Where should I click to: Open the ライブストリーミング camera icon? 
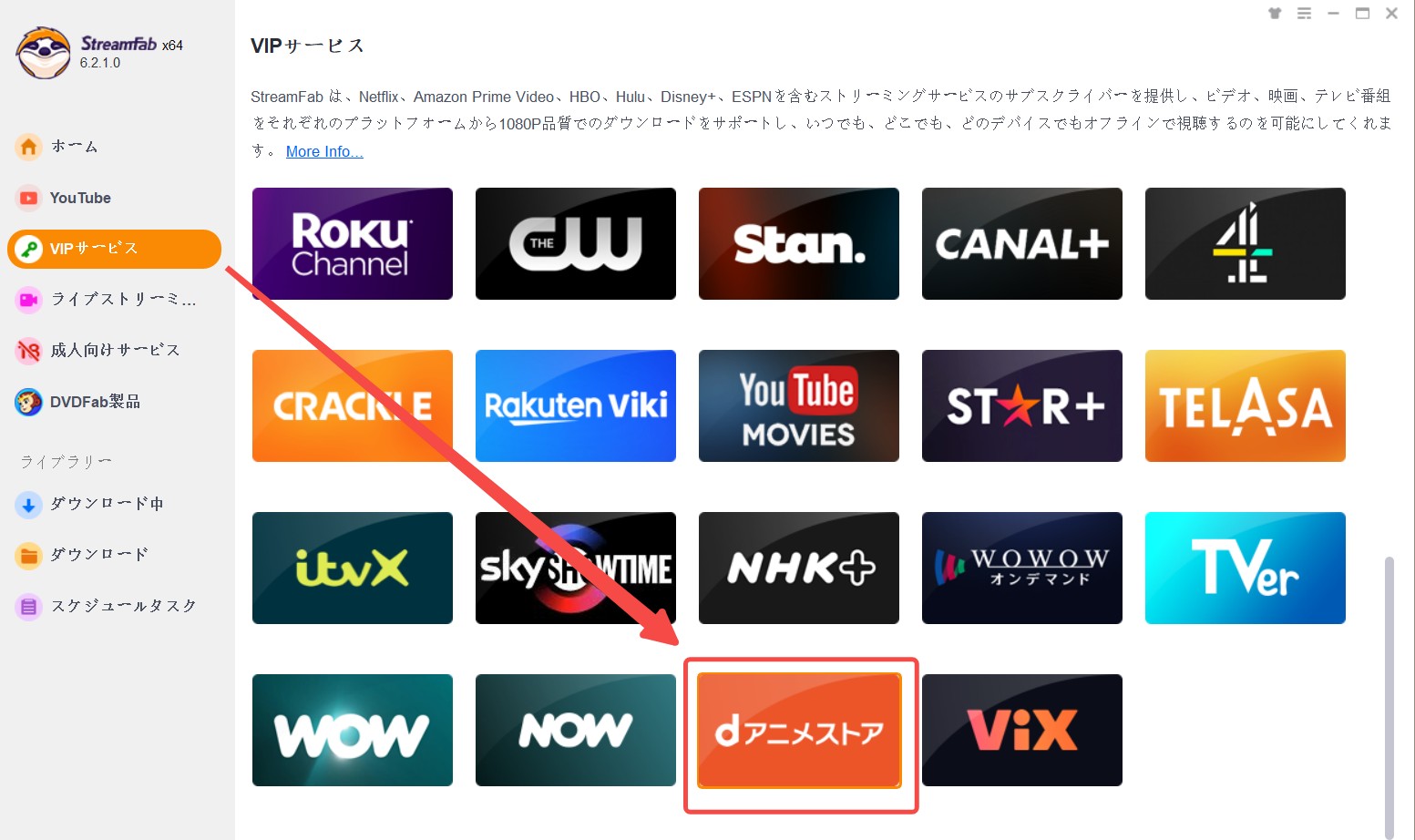pyautogui.click(x=28, y=300)
